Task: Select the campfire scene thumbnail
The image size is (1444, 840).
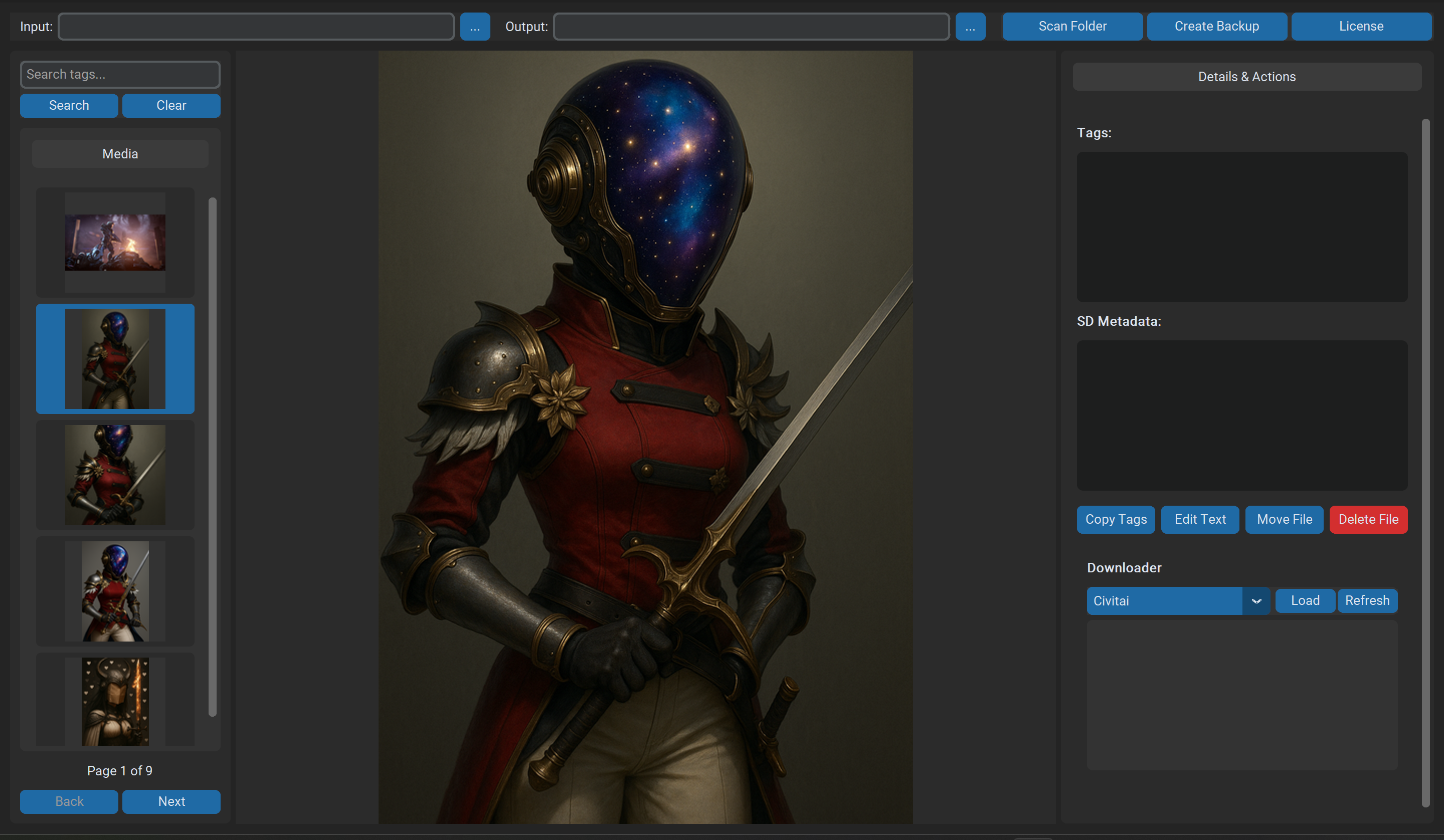Action: (115, 243)
